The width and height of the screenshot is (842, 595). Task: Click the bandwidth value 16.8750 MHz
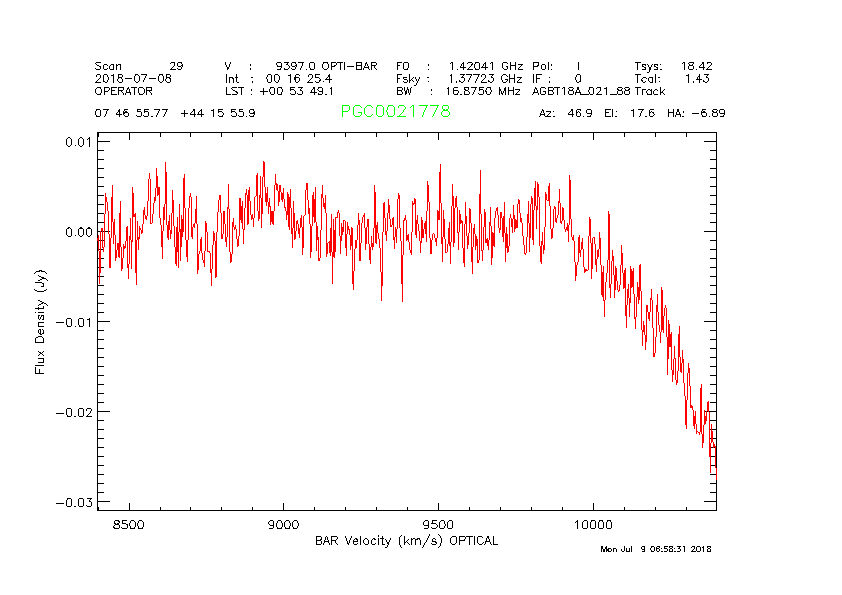coord(484,90)
